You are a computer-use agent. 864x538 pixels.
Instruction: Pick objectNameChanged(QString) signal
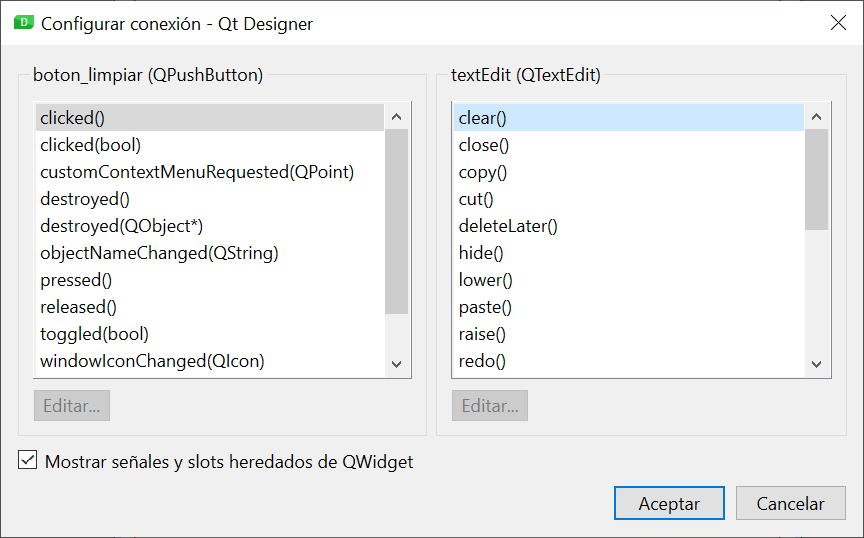click(209, 252)
